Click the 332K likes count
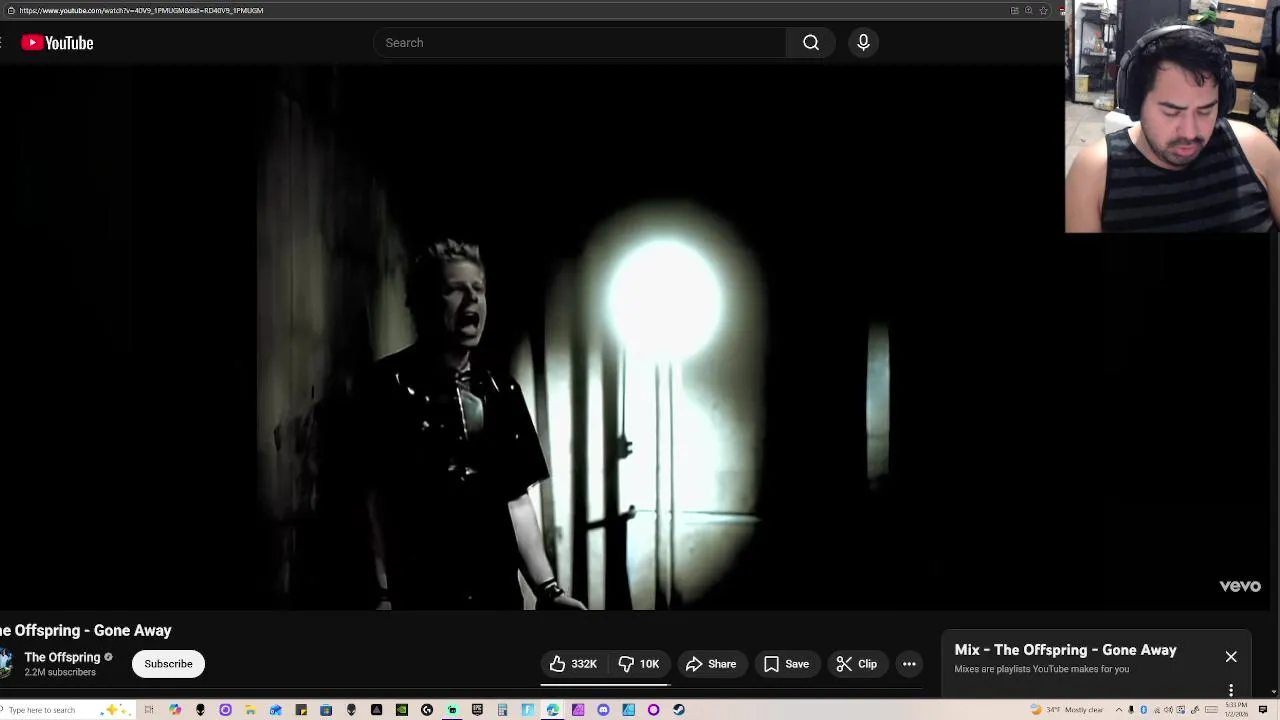 click(584, 664)
